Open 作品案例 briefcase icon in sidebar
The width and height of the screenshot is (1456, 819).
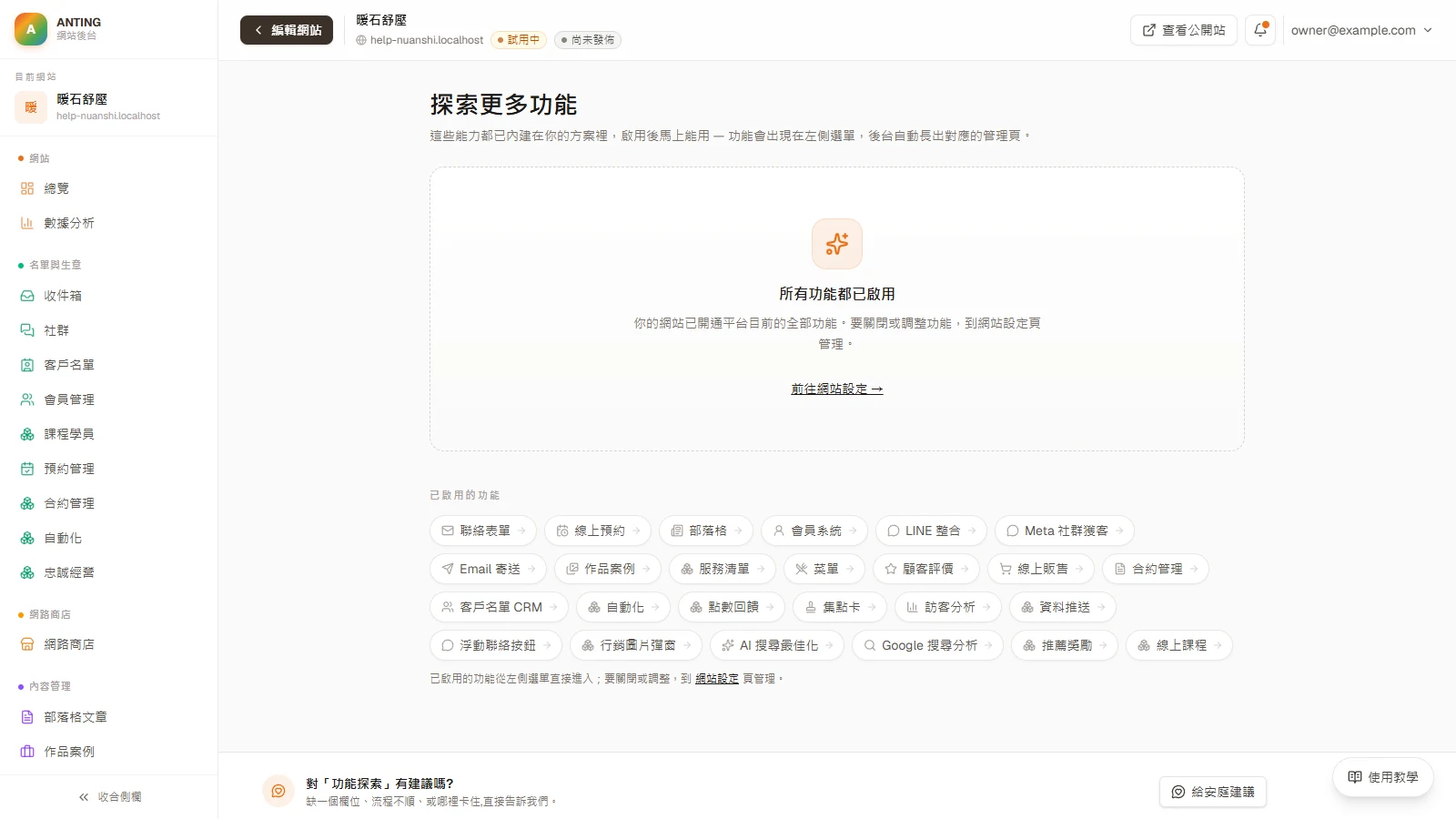pyautogui.click(x=27, y=752)
